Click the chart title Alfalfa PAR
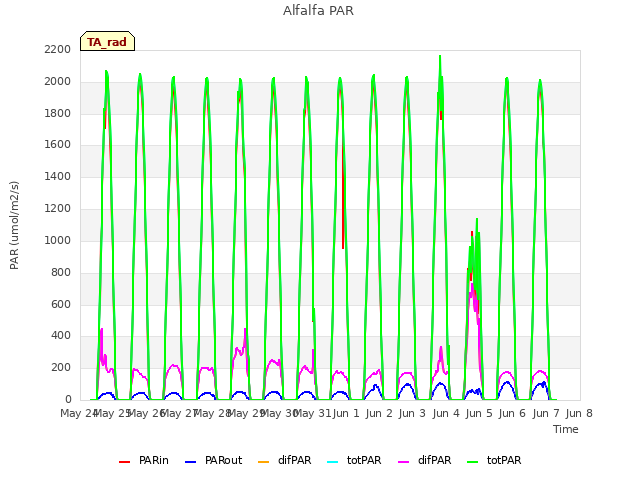 (x=318, y=11)
